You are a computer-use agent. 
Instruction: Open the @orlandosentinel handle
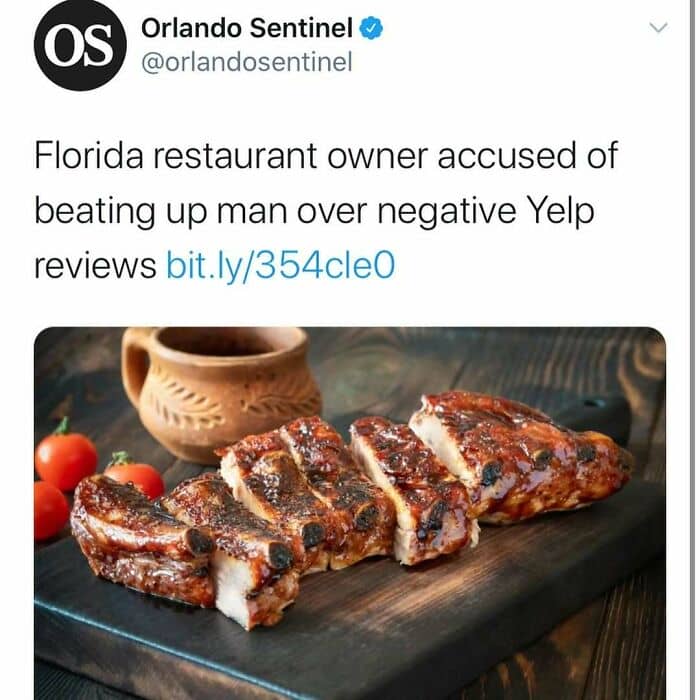246,63
